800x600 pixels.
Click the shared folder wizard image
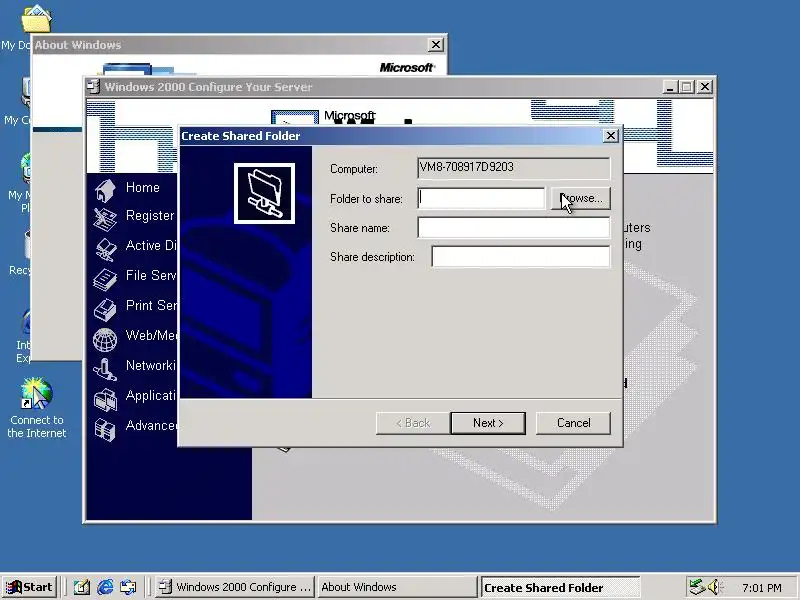(x=264, y=193)
